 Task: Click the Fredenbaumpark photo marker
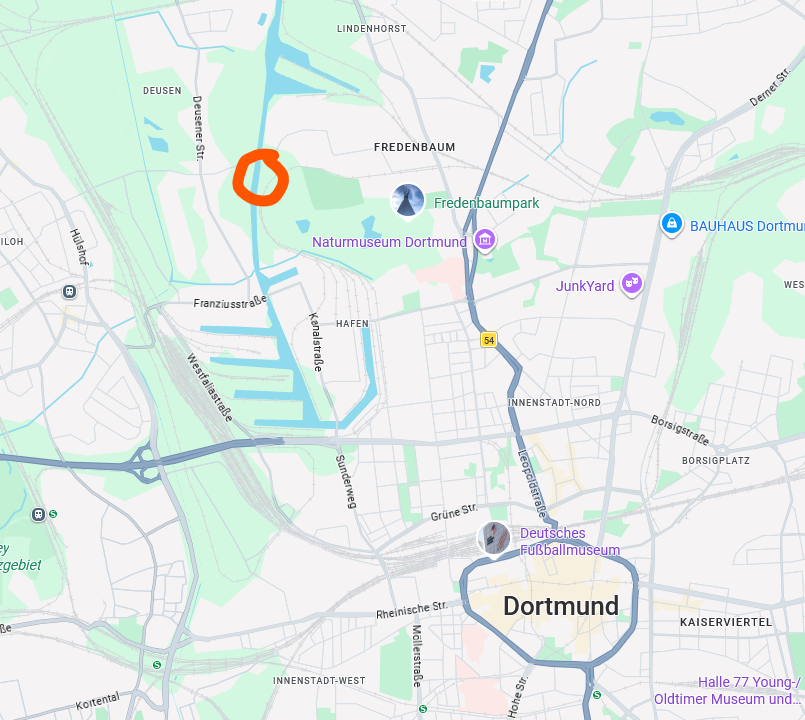coord(408,200)
